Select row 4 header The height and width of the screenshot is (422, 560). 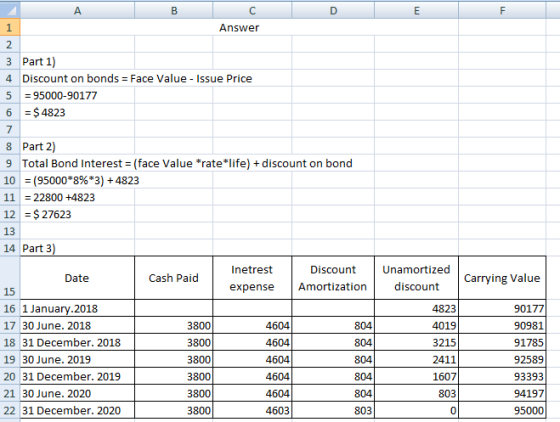click(x=10, y=78)
